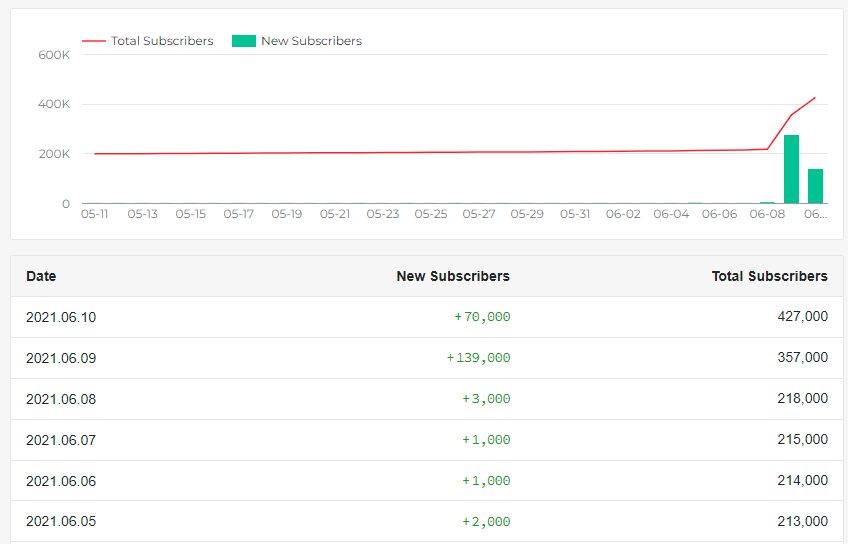Click the +2,000 new subscribers value
Viewport: 848px width, 544px height.
(x=486, y=522)
